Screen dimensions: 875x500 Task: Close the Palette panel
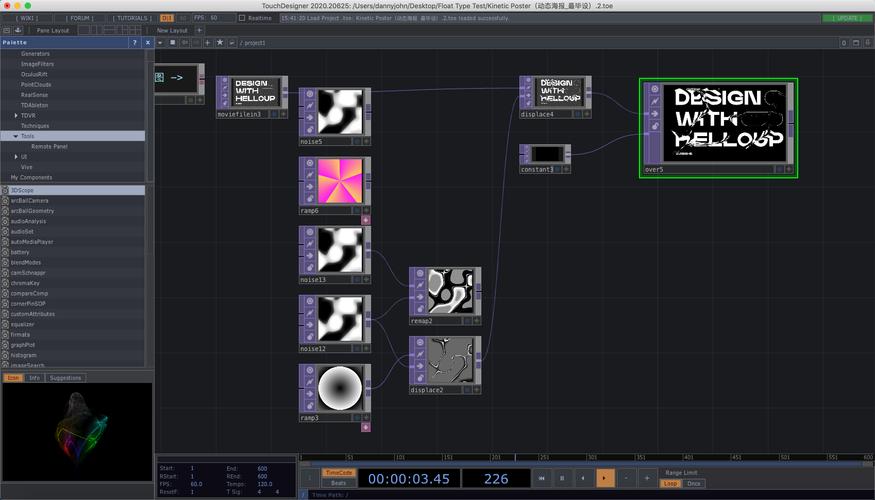point(147,42)
